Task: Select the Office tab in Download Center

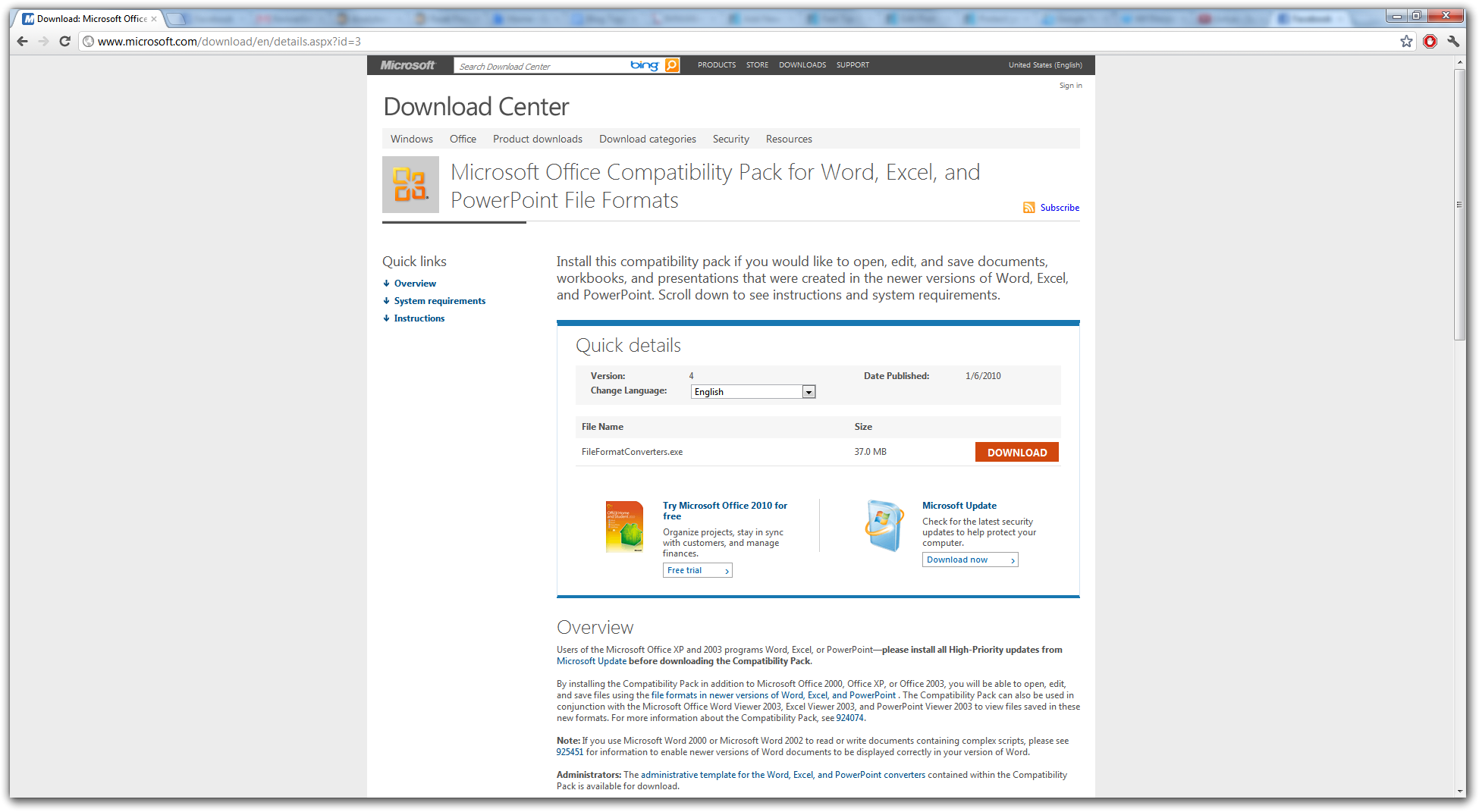Action: [463, 139]
